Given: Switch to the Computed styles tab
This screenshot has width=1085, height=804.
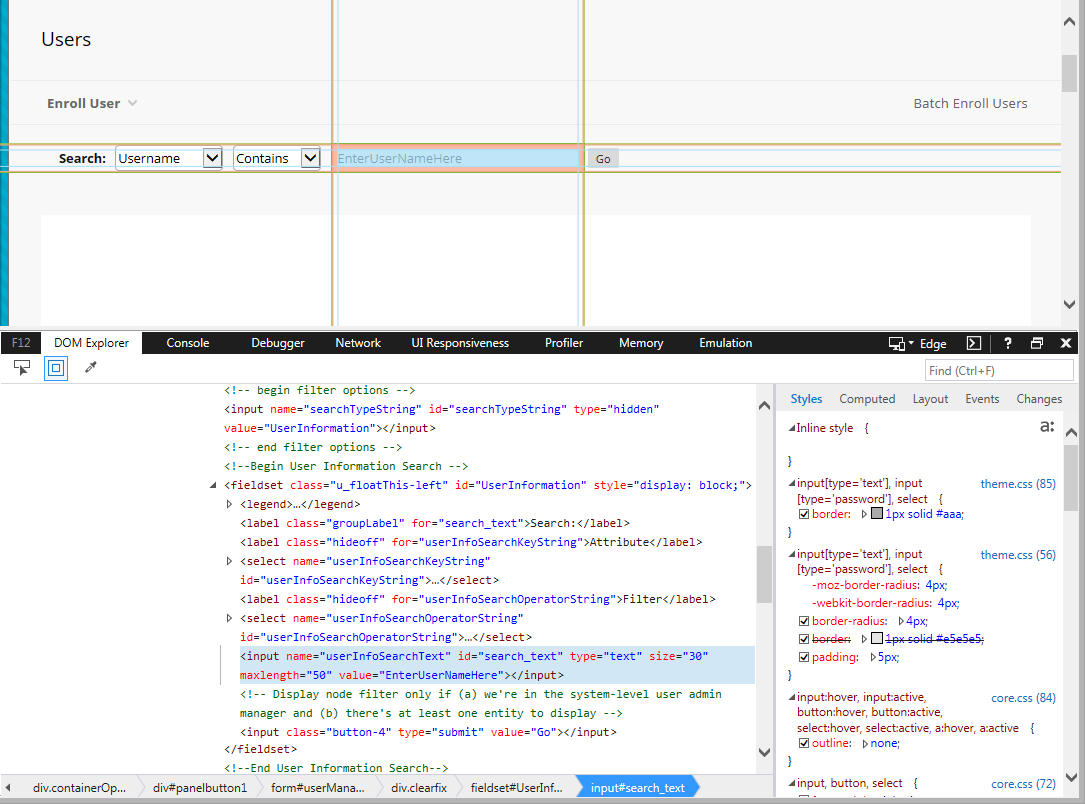Looking at the screenshot, I should click(x=867, y=399).
